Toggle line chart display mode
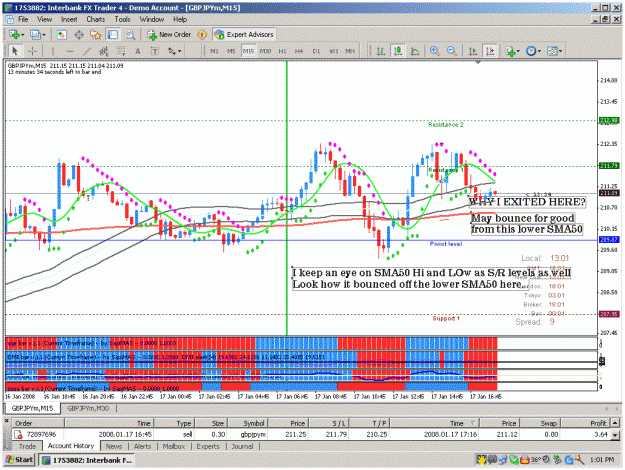This screenshot has width=625, height=470. pyautogui.click(x=415, y=51)
